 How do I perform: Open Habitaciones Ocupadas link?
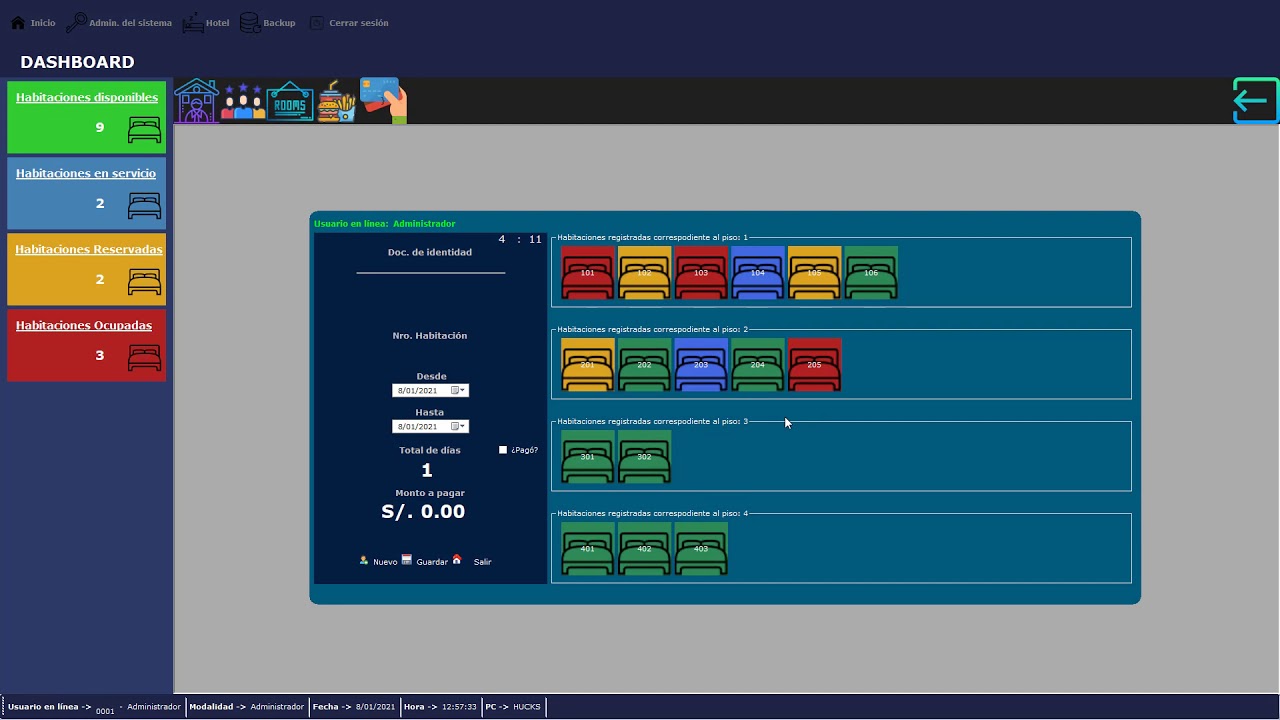click(x=84, y=326)
